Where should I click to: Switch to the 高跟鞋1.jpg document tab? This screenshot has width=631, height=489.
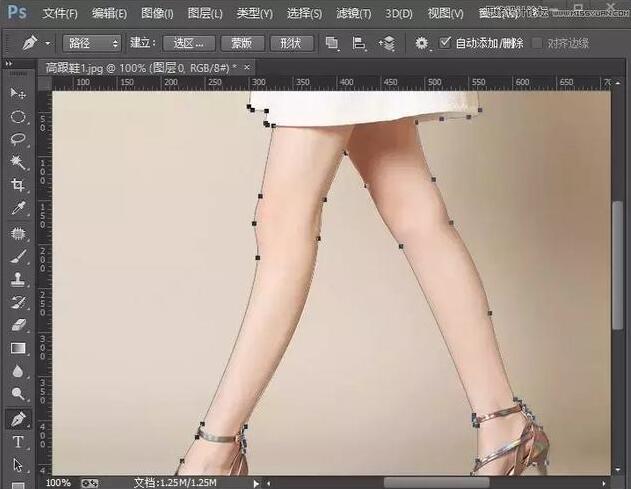(141, 68)
